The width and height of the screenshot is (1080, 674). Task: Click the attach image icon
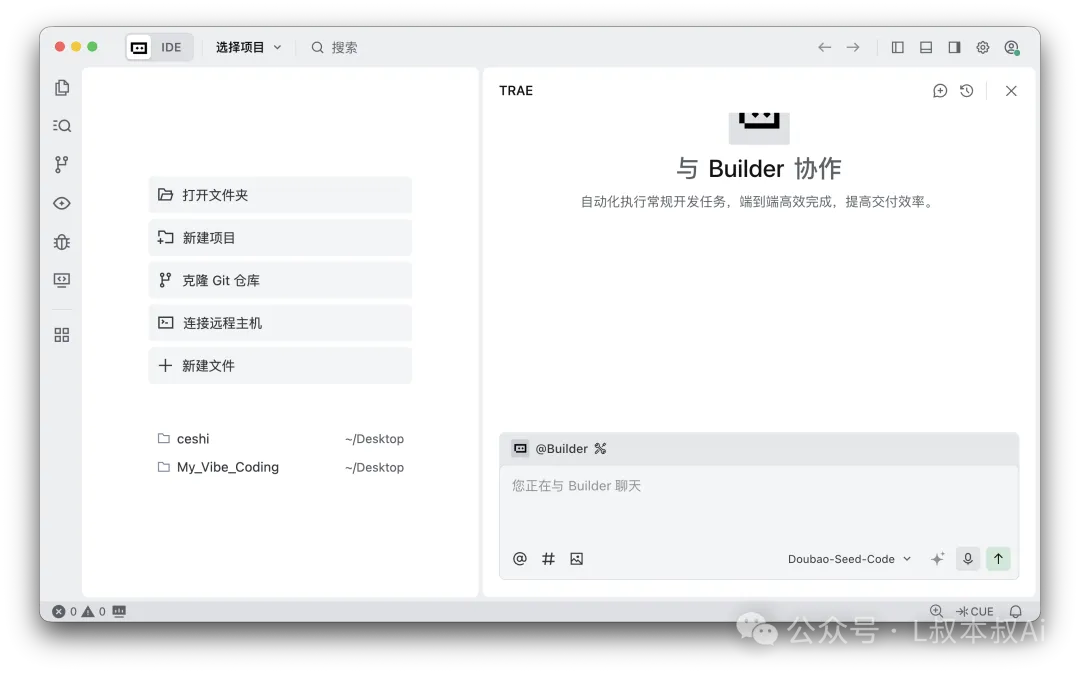point(577,559)
